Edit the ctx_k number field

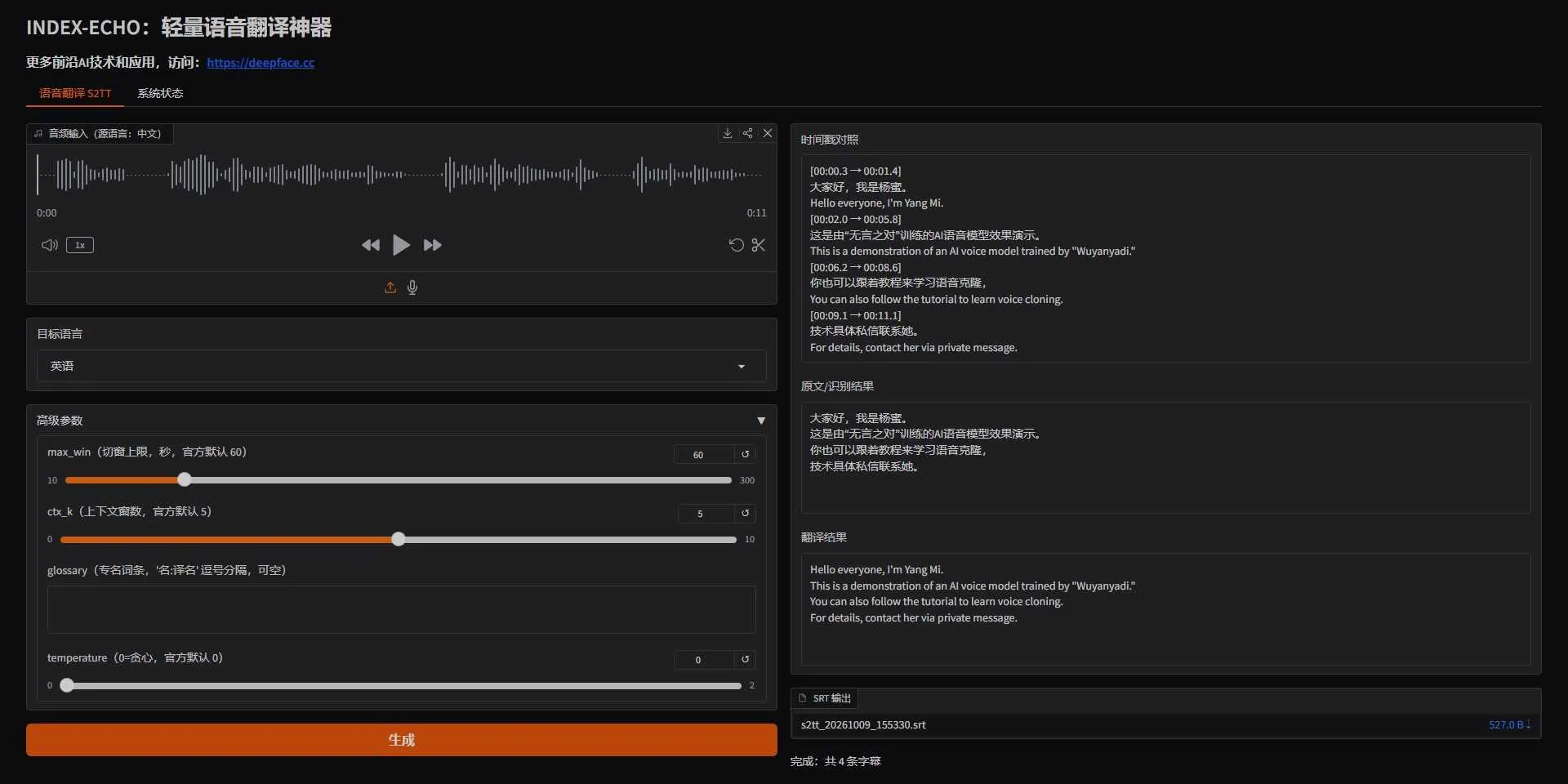tap(705, 513)
